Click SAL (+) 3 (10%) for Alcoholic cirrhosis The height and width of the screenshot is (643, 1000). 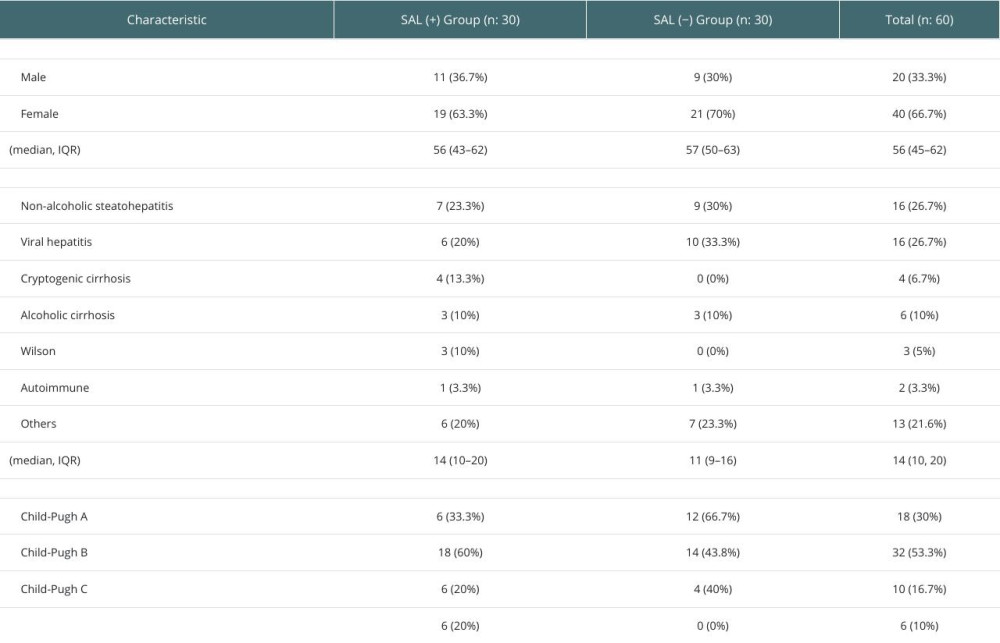pos(460,315)
